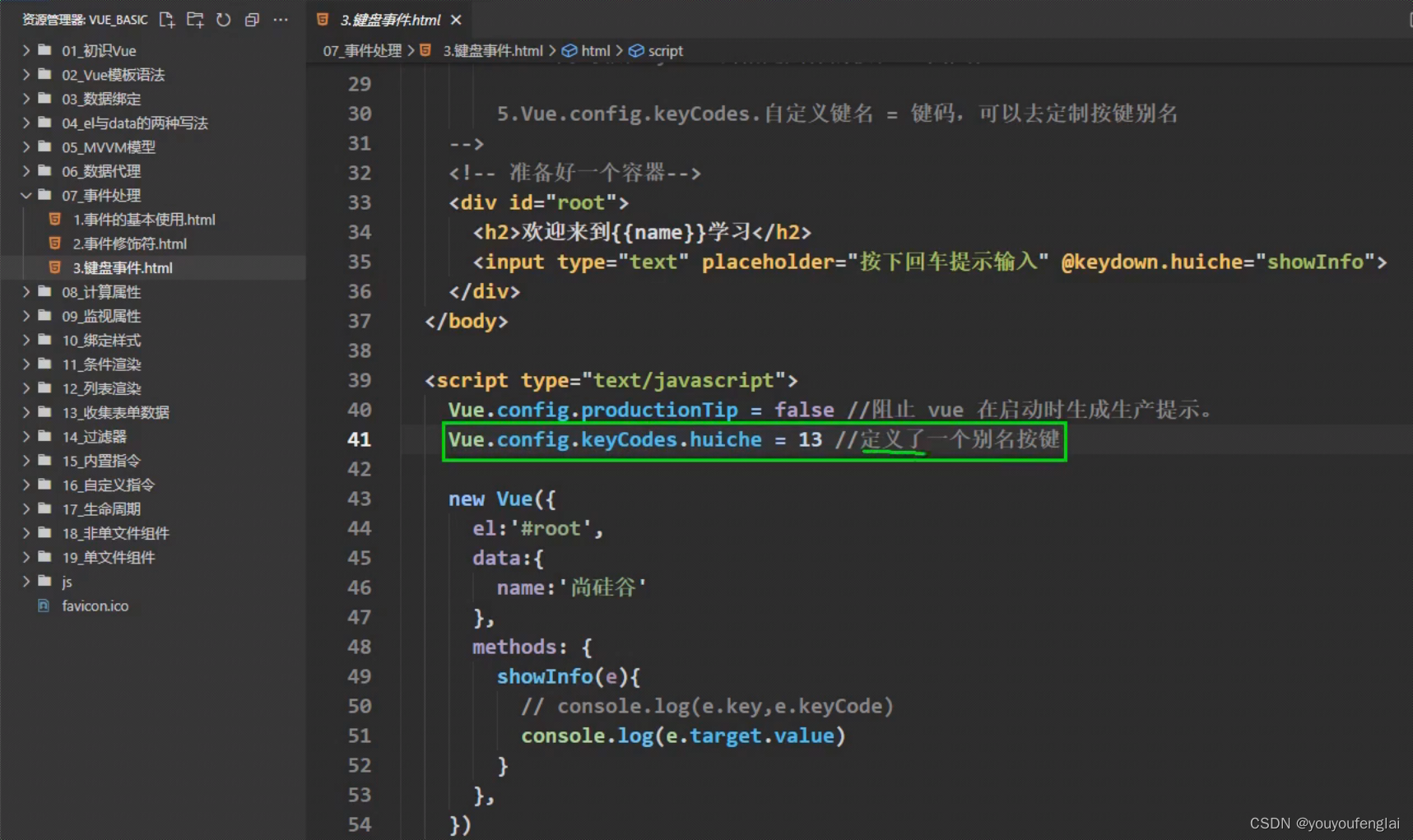Click the @keydown.huiche attribute on line 35
Image resolution: width=1413 pixels, height=840 pixels.
tap(1152, 262)
